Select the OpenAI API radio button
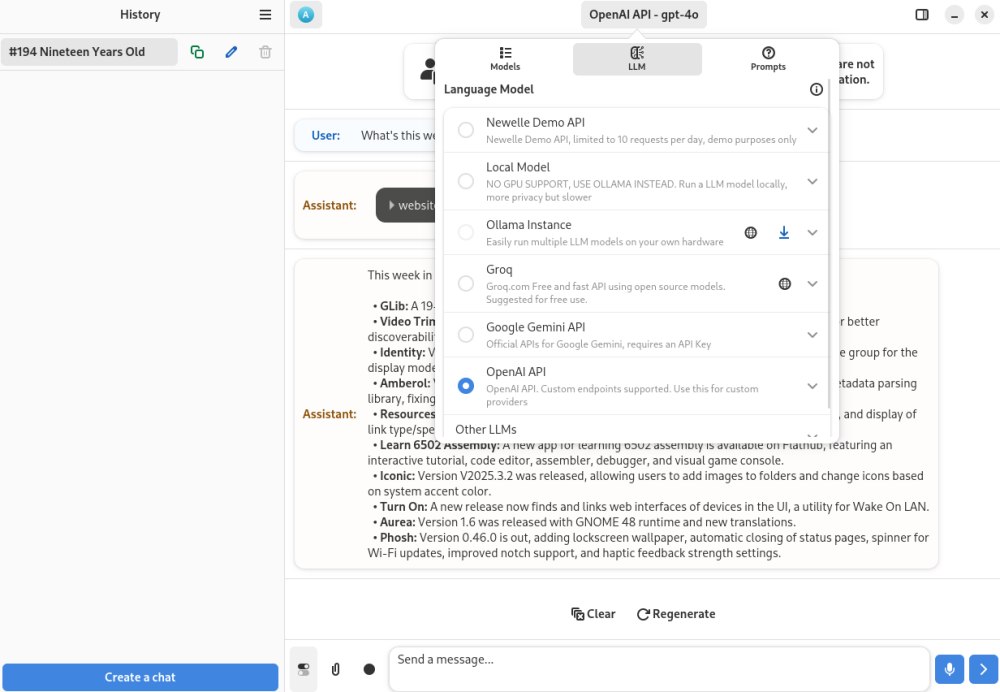 [x=466, y=386]
